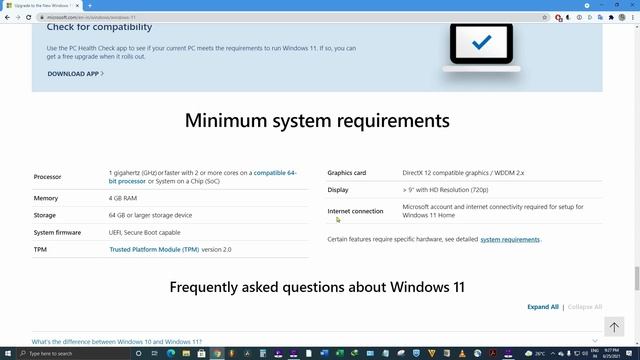Image resolution: width=640 pixels, height=360 pixels.
Task: Open a new browser tab
Action: pos(90,6)
